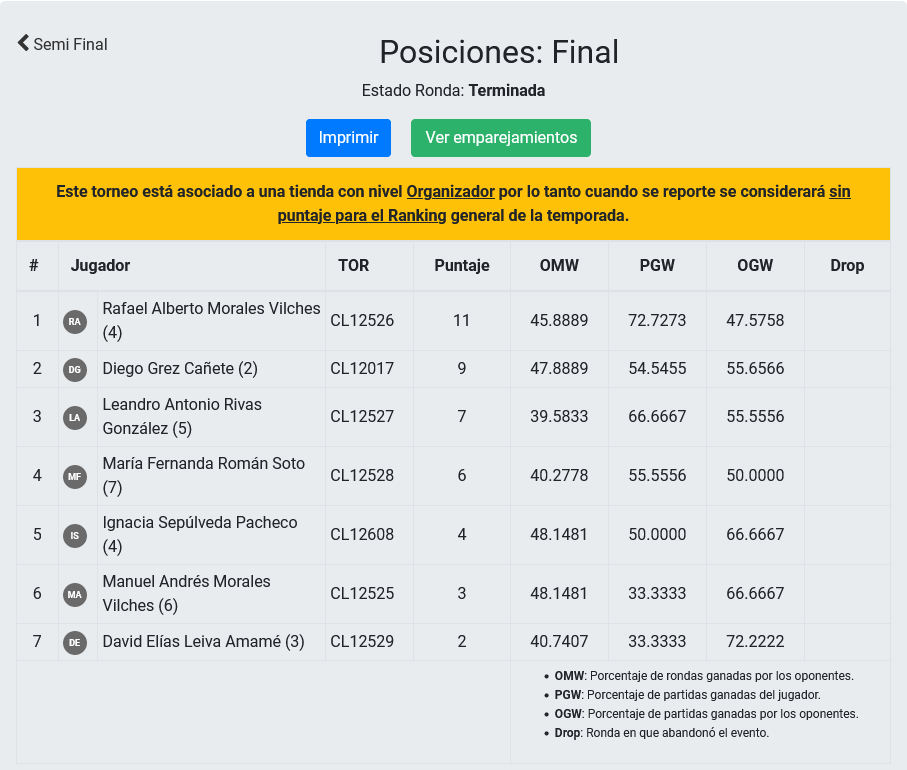Click the OMW column header
The height and width of the screenshot is (770, 907).
[559, 266]
